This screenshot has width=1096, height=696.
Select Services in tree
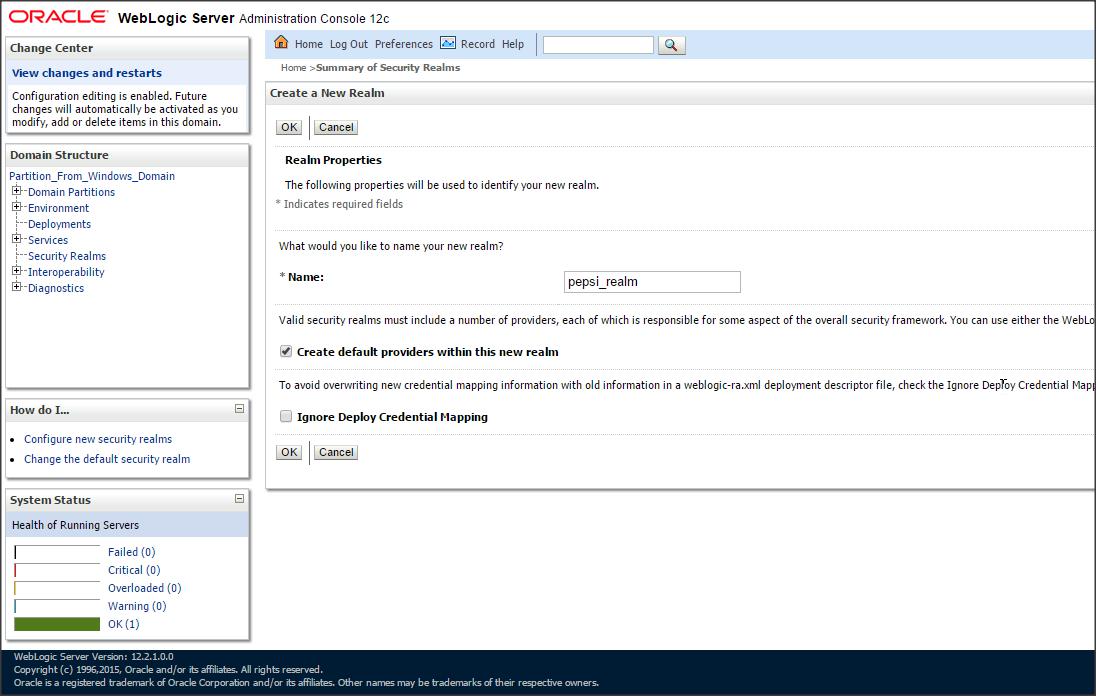tap(48, 240)
